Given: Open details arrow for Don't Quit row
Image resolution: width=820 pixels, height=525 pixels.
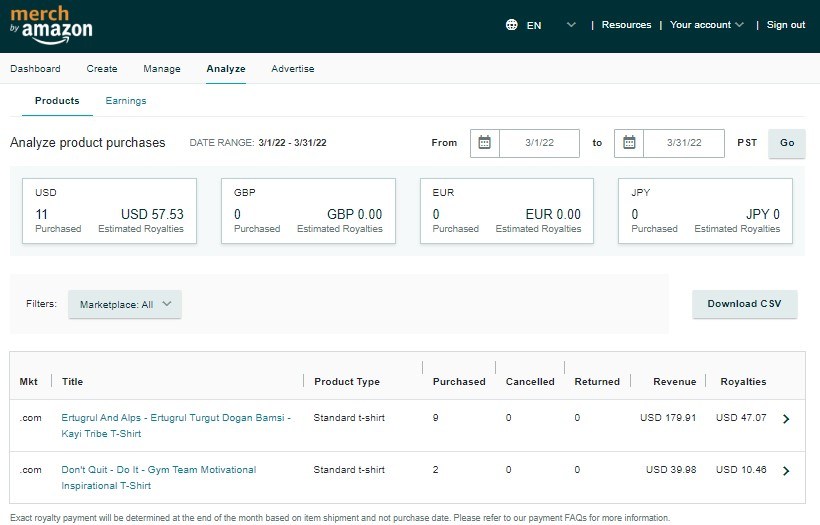Looking at the screenshot, I should (785, 471).
